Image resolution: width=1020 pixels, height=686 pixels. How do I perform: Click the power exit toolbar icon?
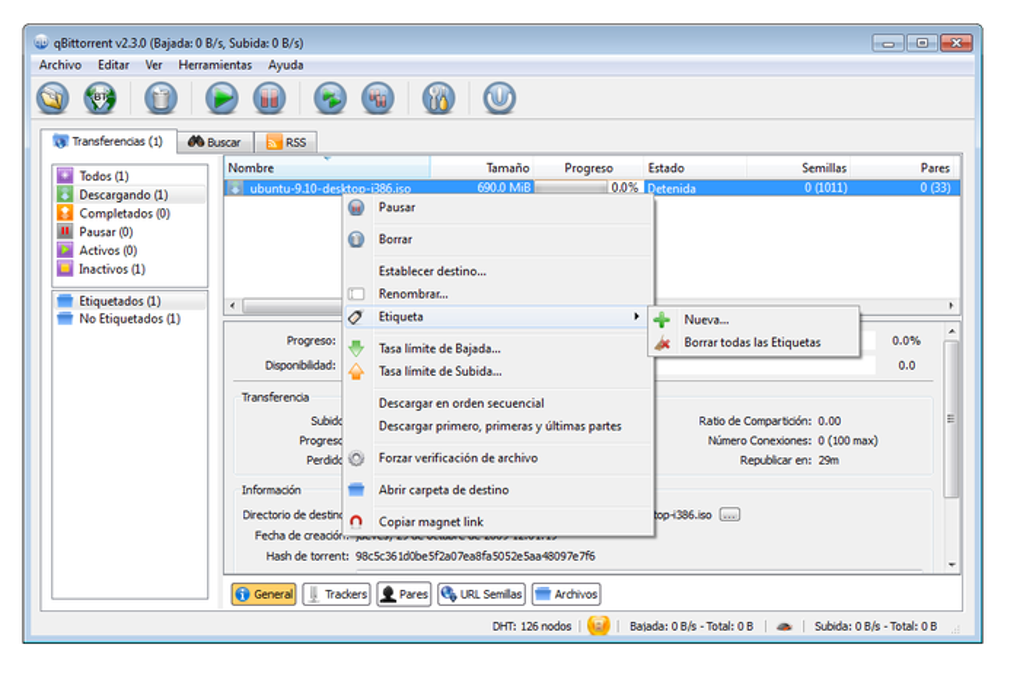click(x=500, y=99)
